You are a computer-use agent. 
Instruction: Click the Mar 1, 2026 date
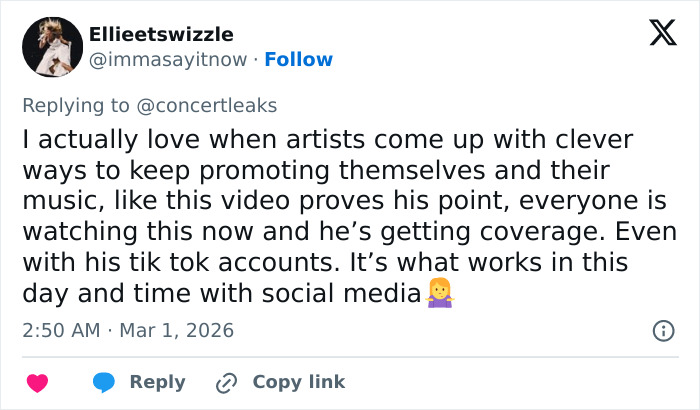click(x=176, y=330)
